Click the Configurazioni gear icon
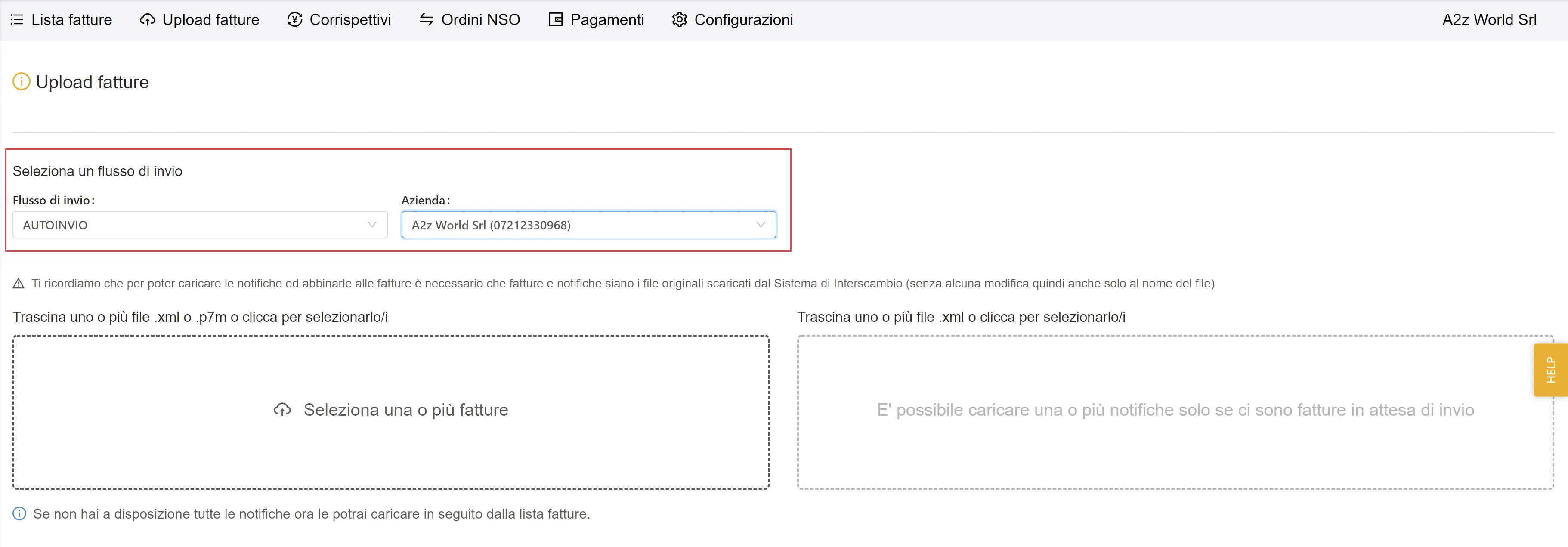This screenshot has height=547, width=1568. point(679,20)
